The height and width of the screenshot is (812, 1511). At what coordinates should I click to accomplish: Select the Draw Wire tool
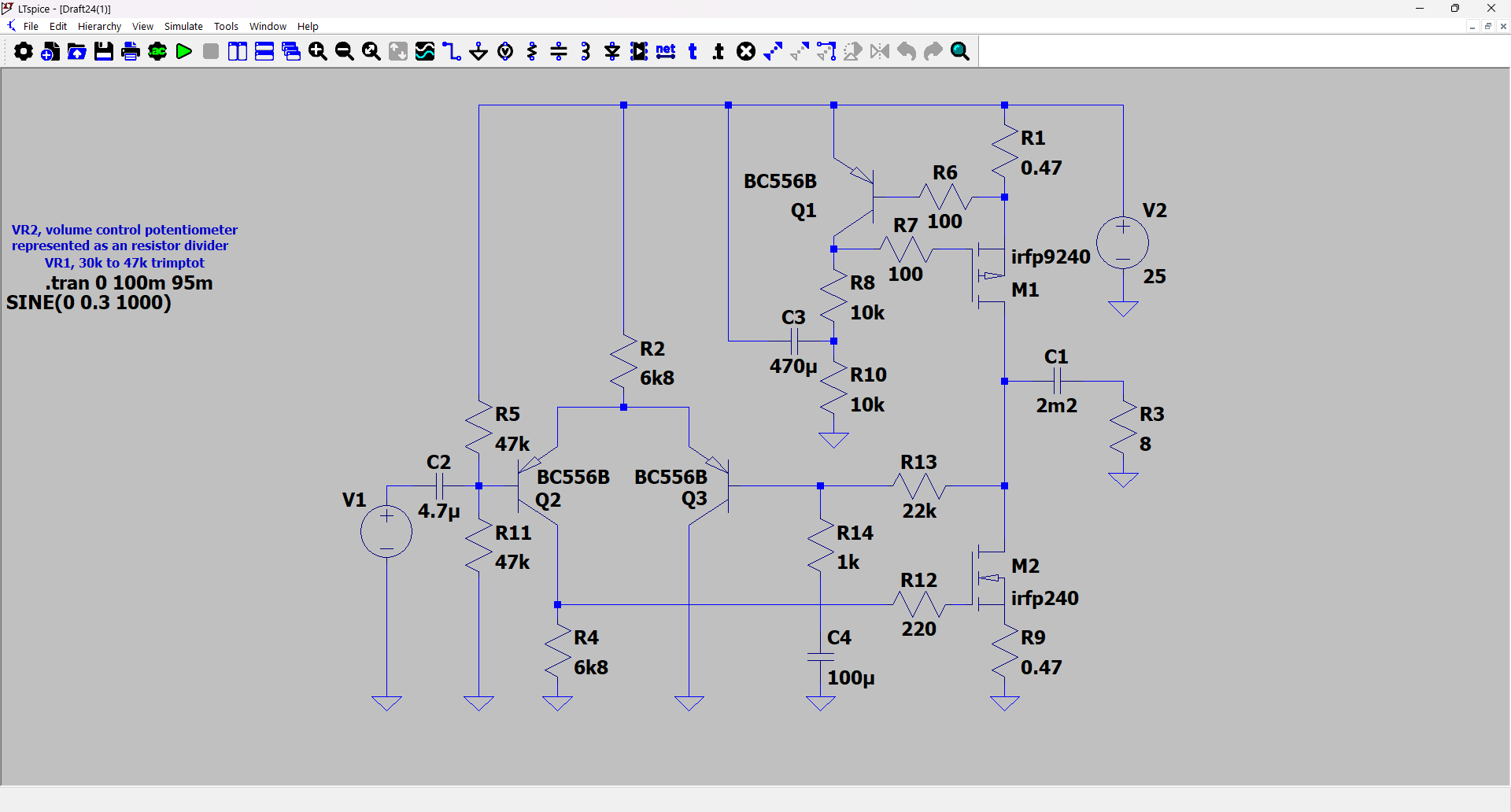(x=452, y=52)
